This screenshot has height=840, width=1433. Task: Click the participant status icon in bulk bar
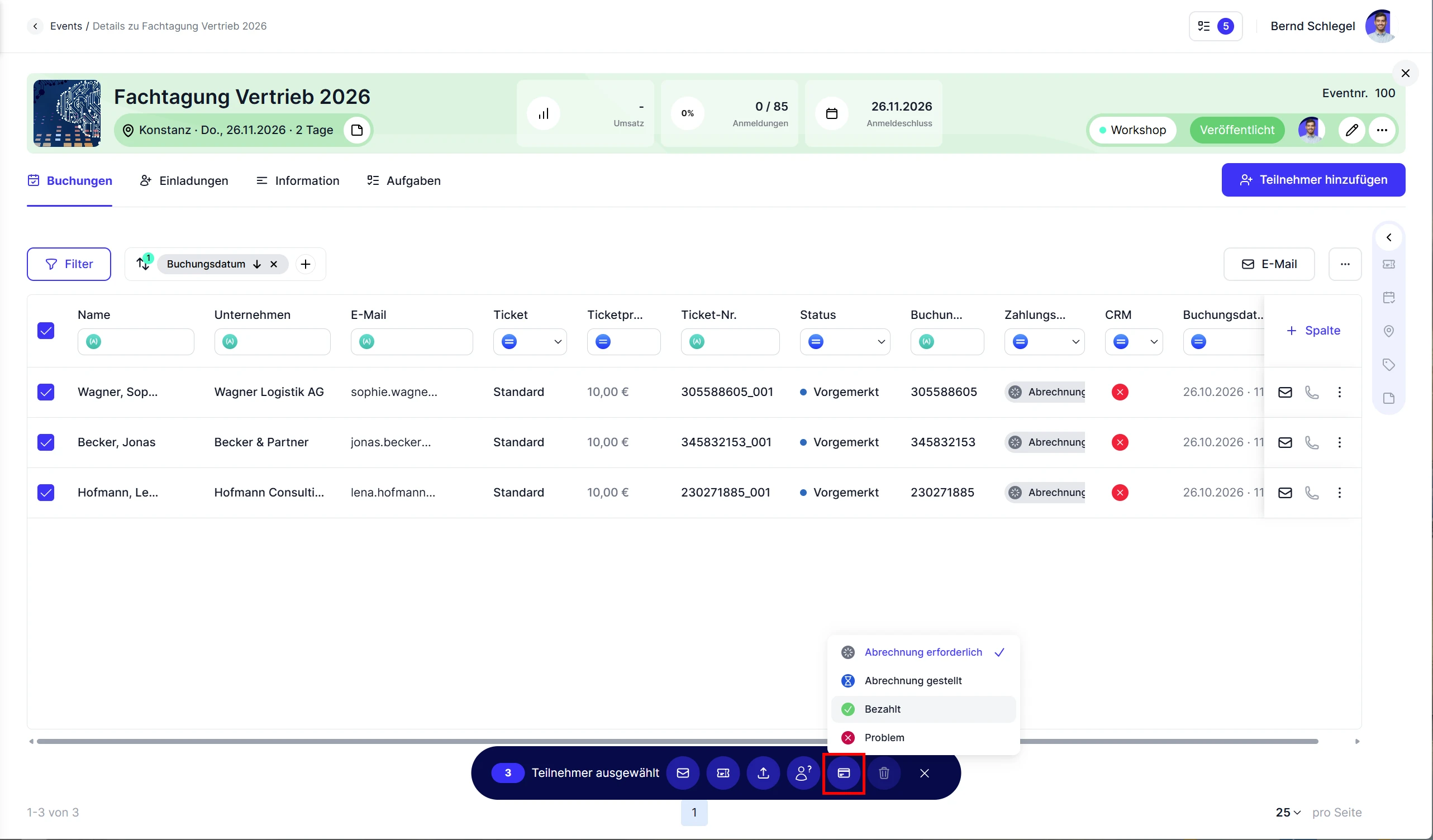click(803, 773)
